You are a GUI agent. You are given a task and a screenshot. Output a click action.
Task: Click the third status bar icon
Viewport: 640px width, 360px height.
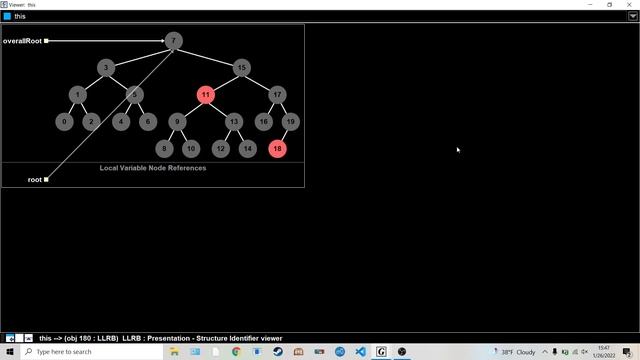(x=29, y=338)
